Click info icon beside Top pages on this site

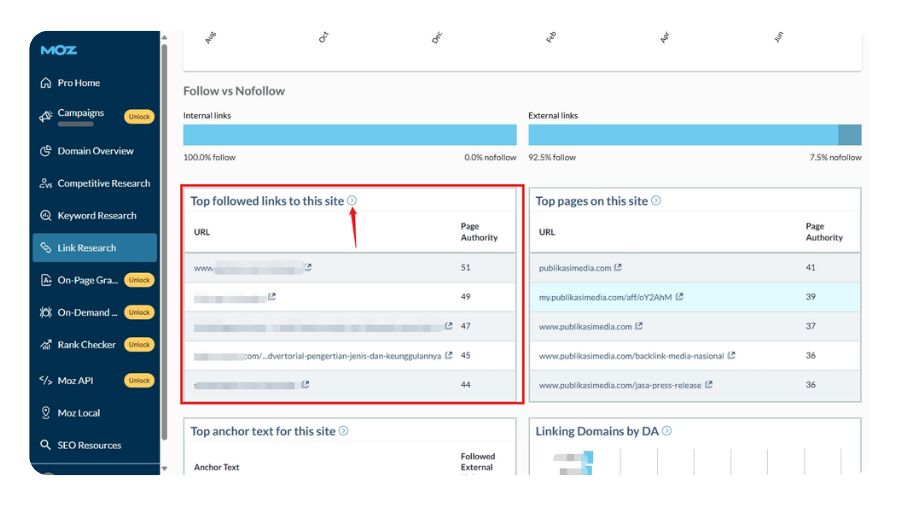click(x=656, y=200)
